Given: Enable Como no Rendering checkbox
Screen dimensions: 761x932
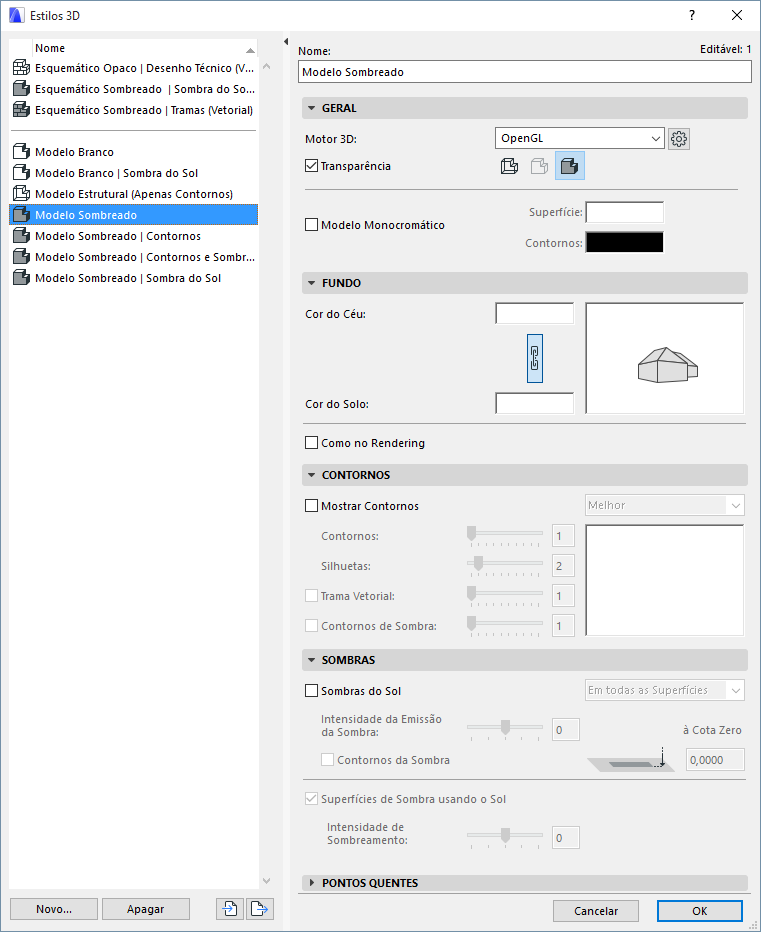Looking at the screenshot, I should pos(311,443).
